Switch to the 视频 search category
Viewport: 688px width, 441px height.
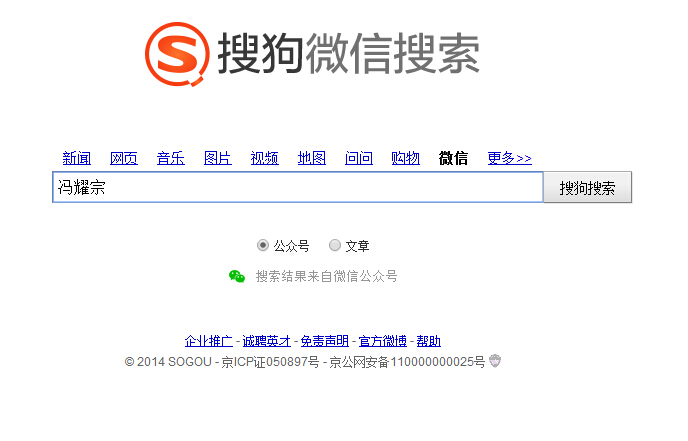point(265,158)
